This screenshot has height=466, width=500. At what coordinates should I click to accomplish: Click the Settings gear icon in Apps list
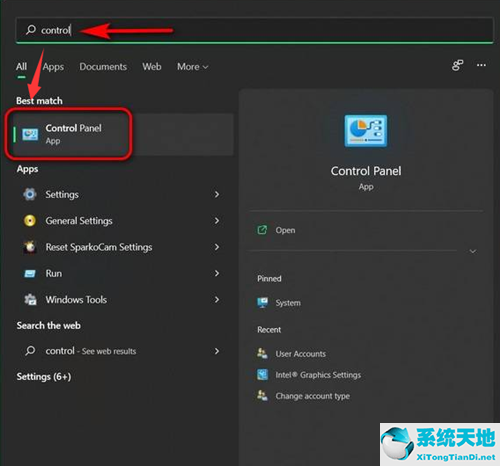30,194
